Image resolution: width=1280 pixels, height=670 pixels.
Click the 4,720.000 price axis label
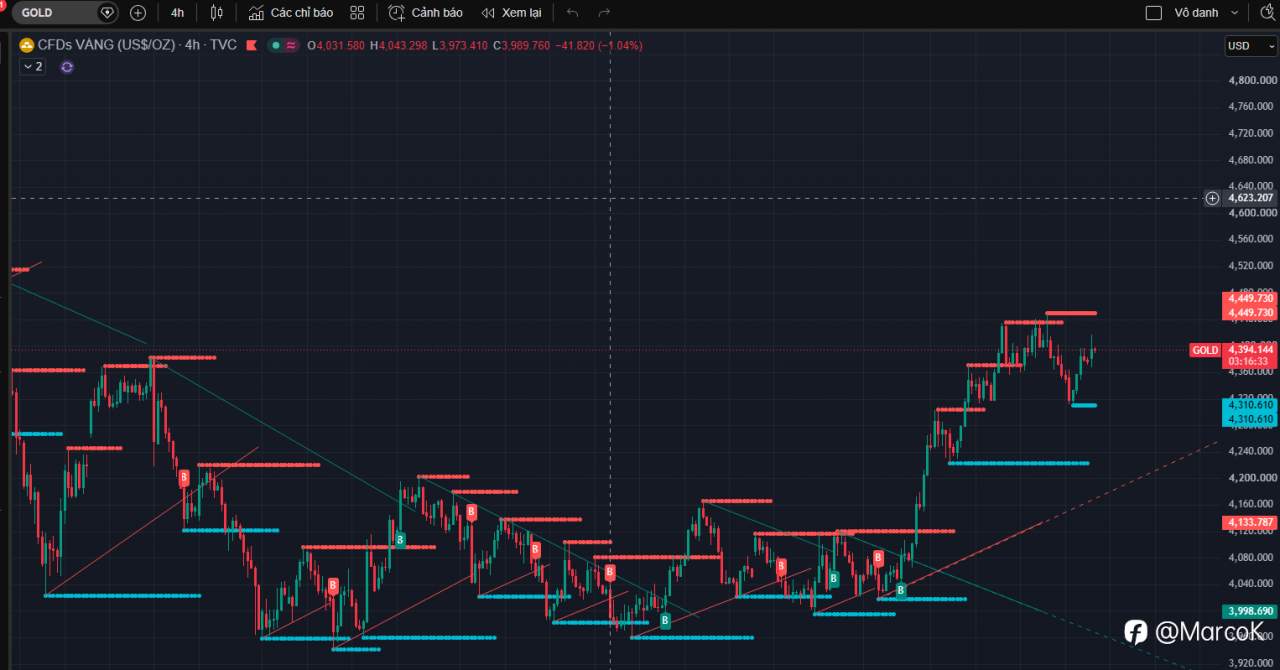1251,133
